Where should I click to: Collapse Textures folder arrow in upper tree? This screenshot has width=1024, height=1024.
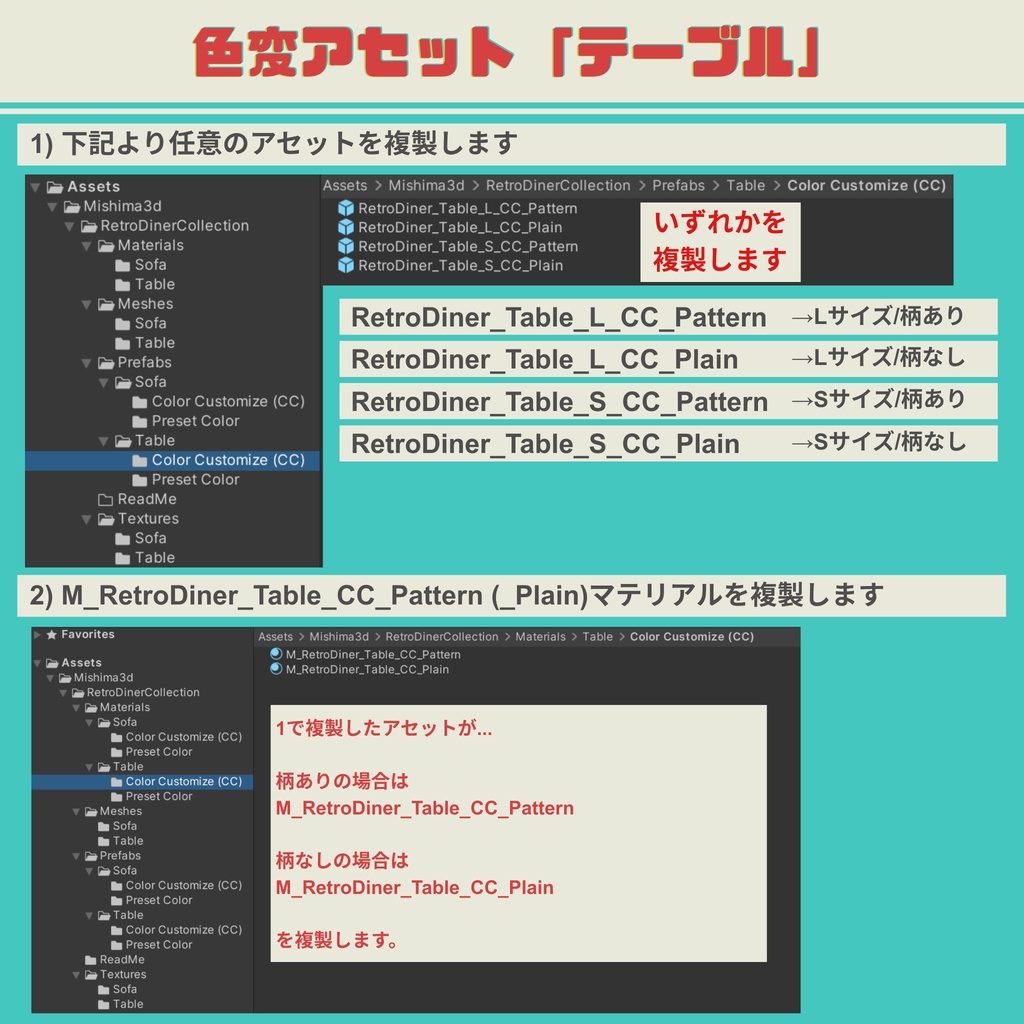coord(86,519)
